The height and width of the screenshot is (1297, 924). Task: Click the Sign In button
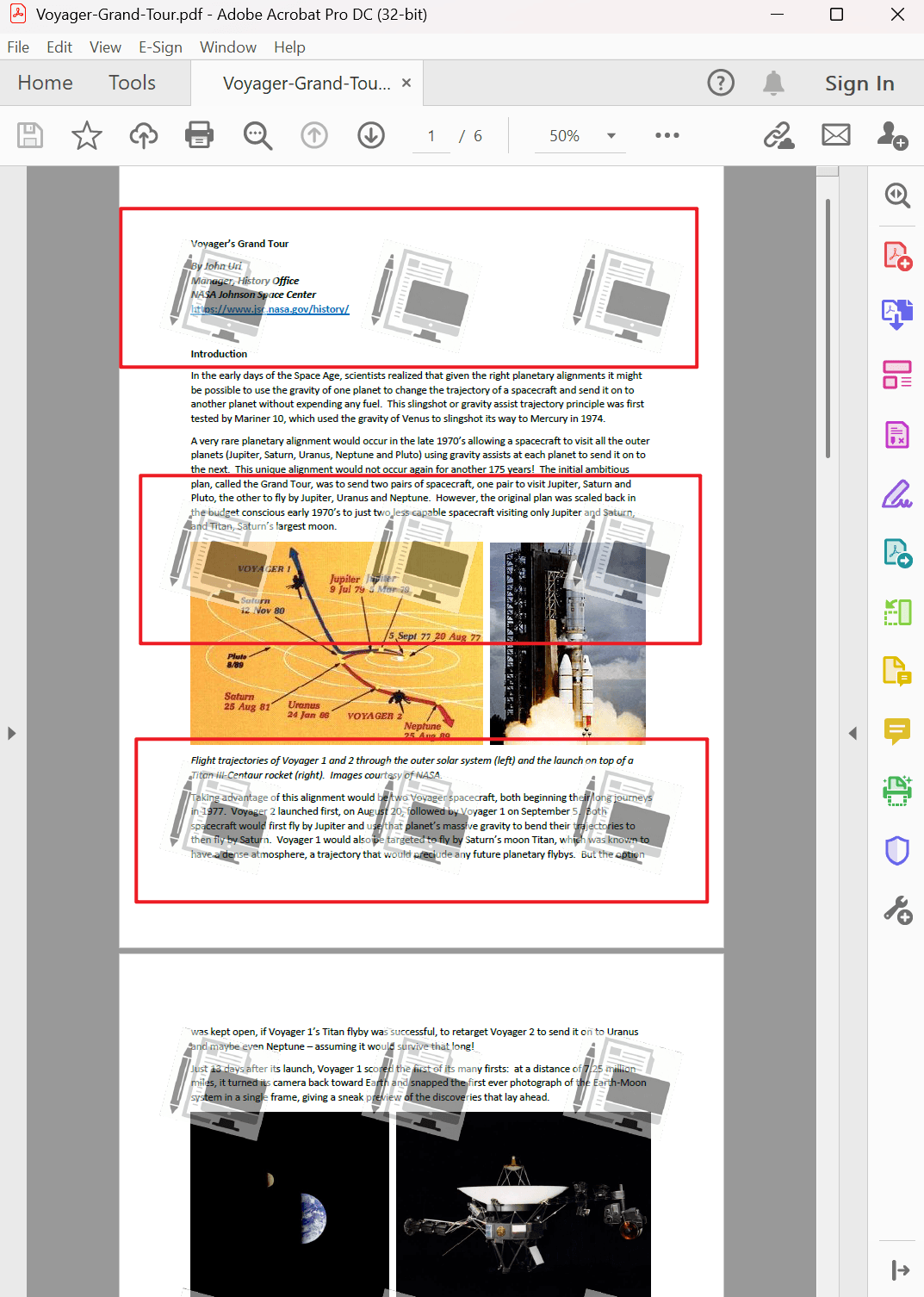[x=859, y=83]
